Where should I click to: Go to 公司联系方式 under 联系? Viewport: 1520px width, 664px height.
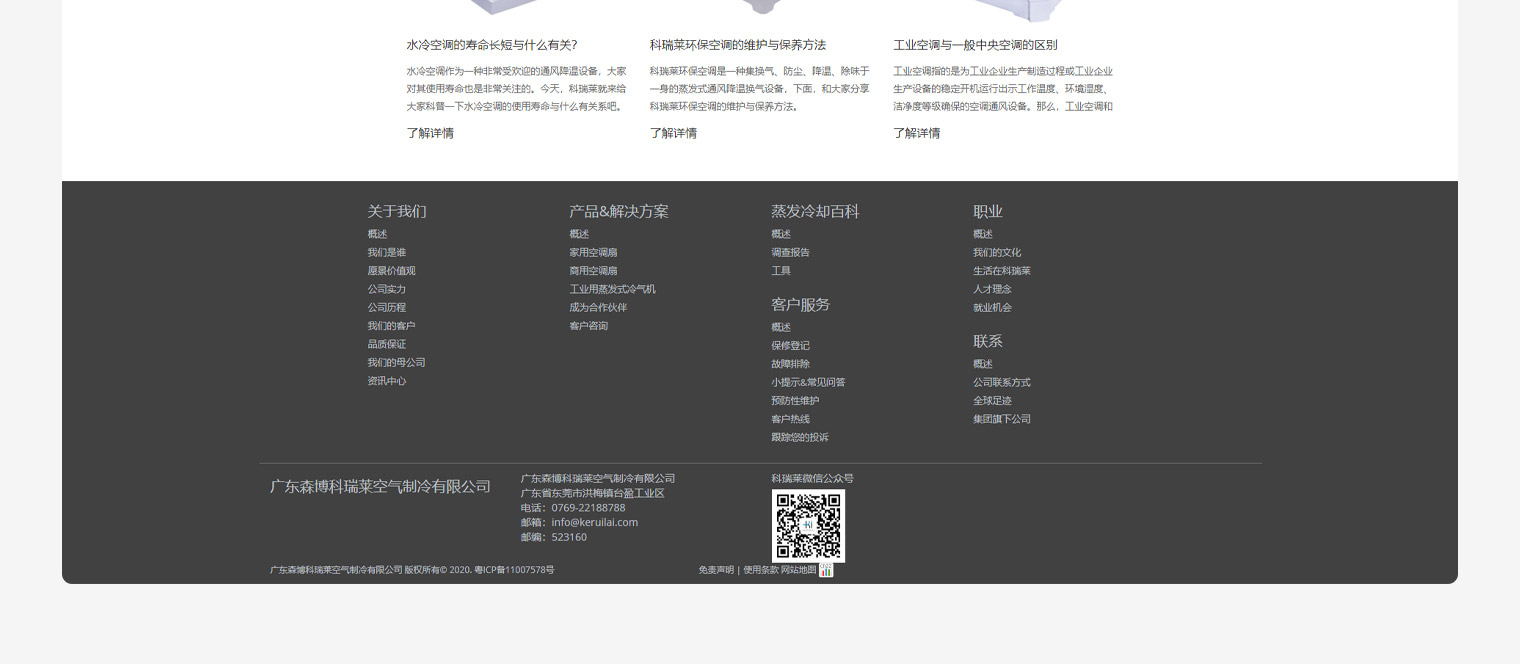click(x=1001, y=383)
